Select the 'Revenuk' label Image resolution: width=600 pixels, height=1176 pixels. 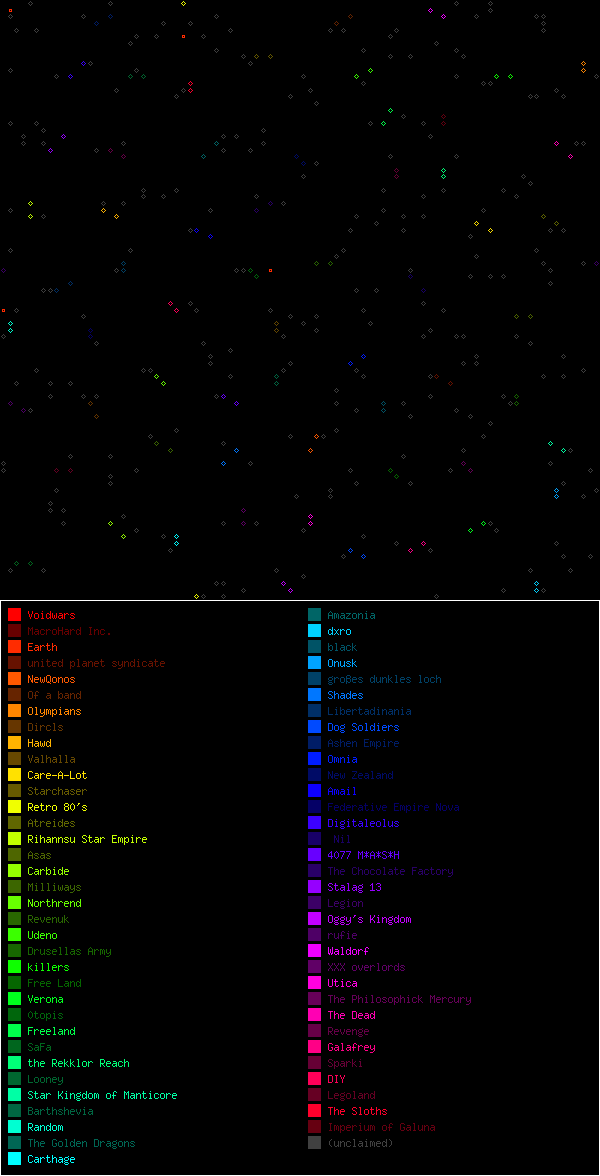[49, 920]
